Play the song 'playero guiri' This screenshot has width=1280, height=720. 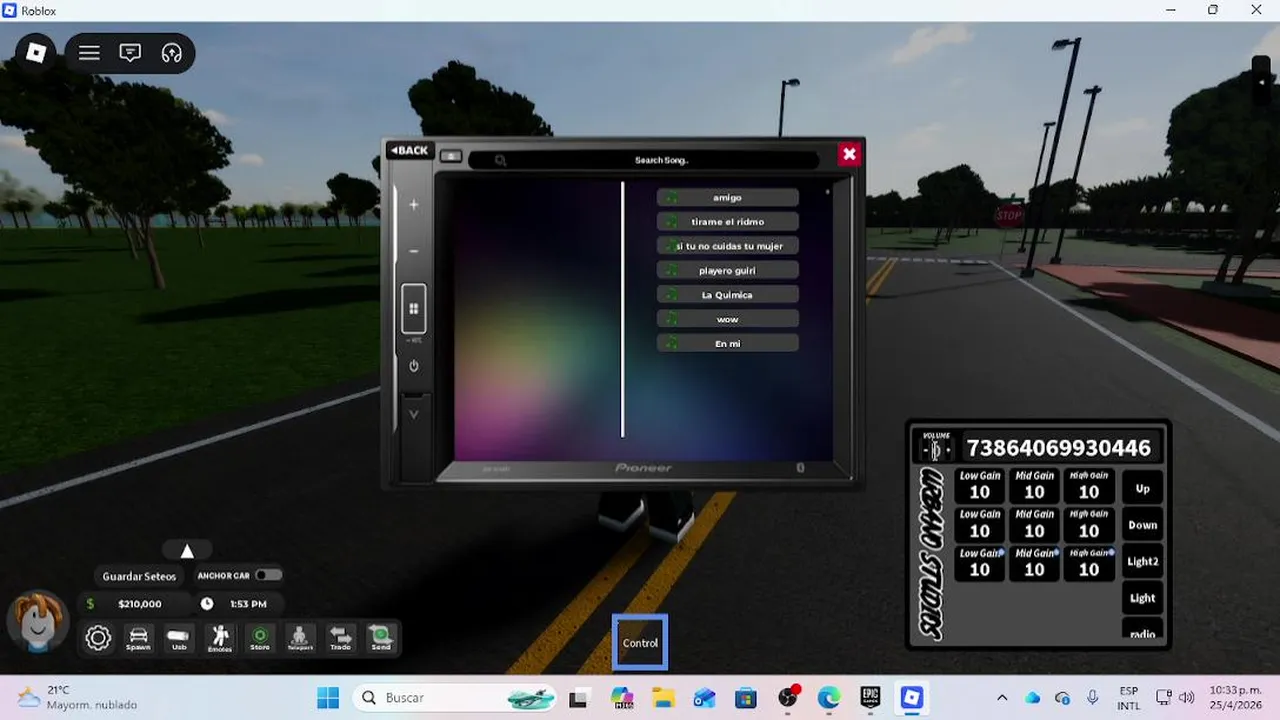(728, 271)
